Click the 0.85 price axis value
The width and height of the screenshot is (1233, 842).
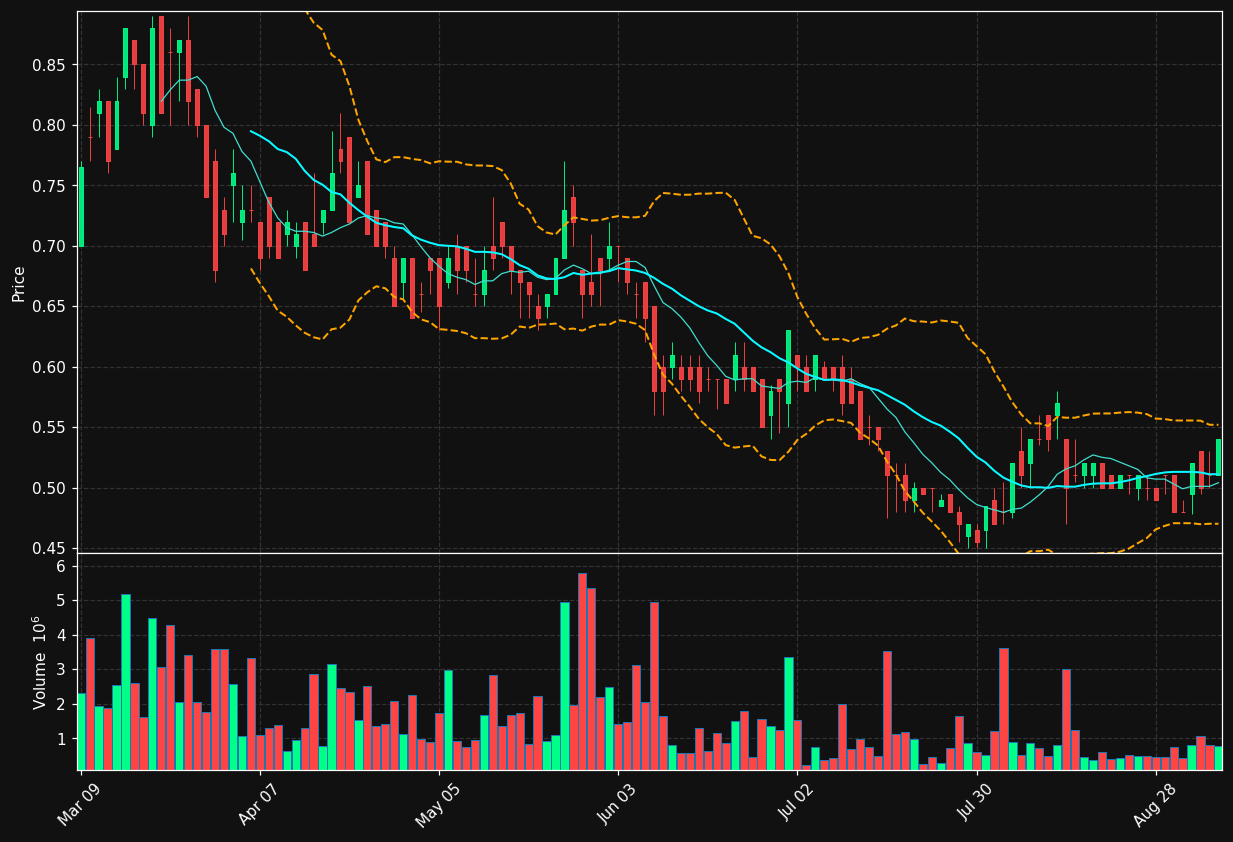tap(49, 65)
